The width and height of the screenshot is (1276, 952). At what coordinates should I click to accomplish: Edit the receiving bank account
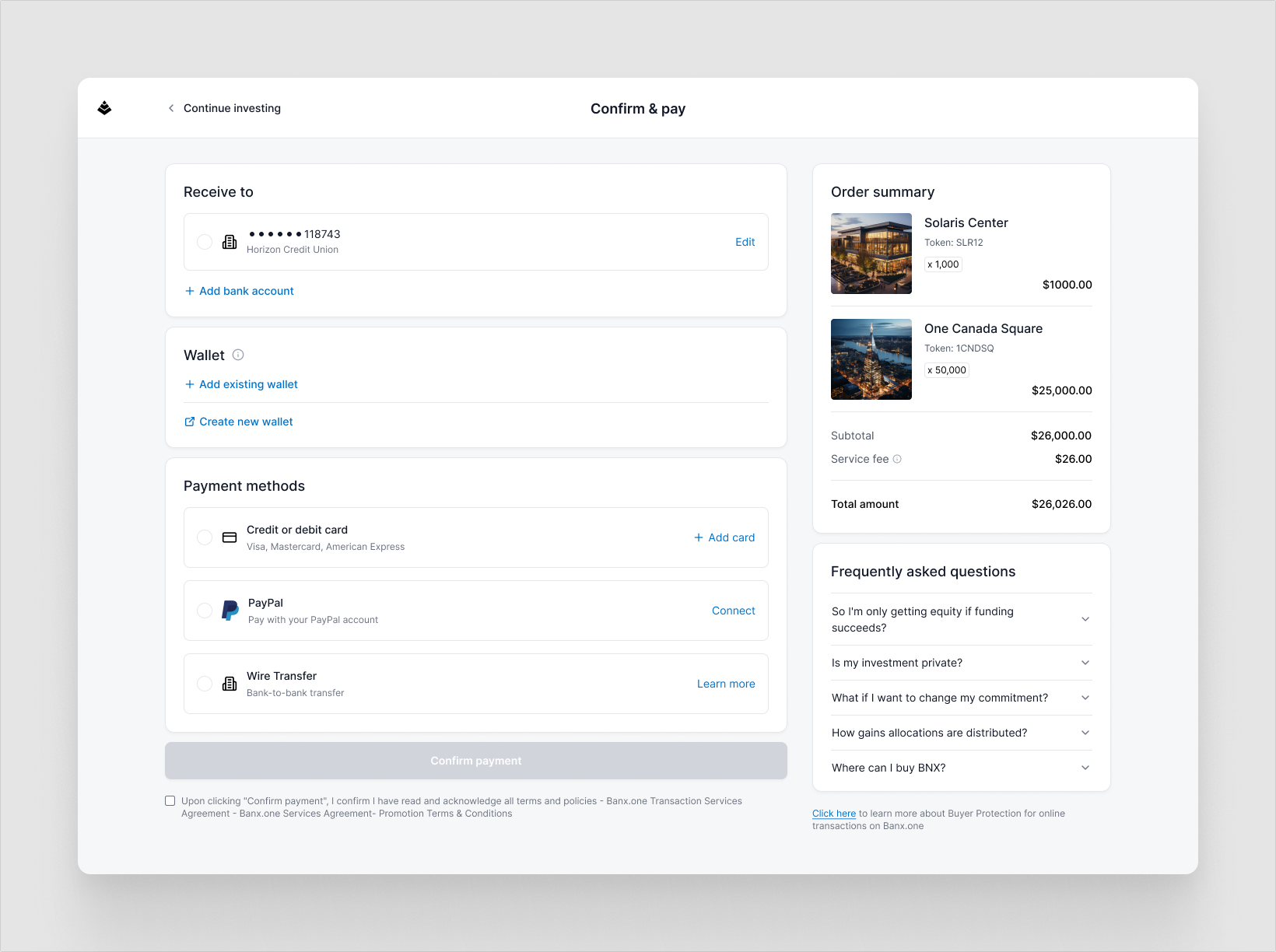(745, 242)
